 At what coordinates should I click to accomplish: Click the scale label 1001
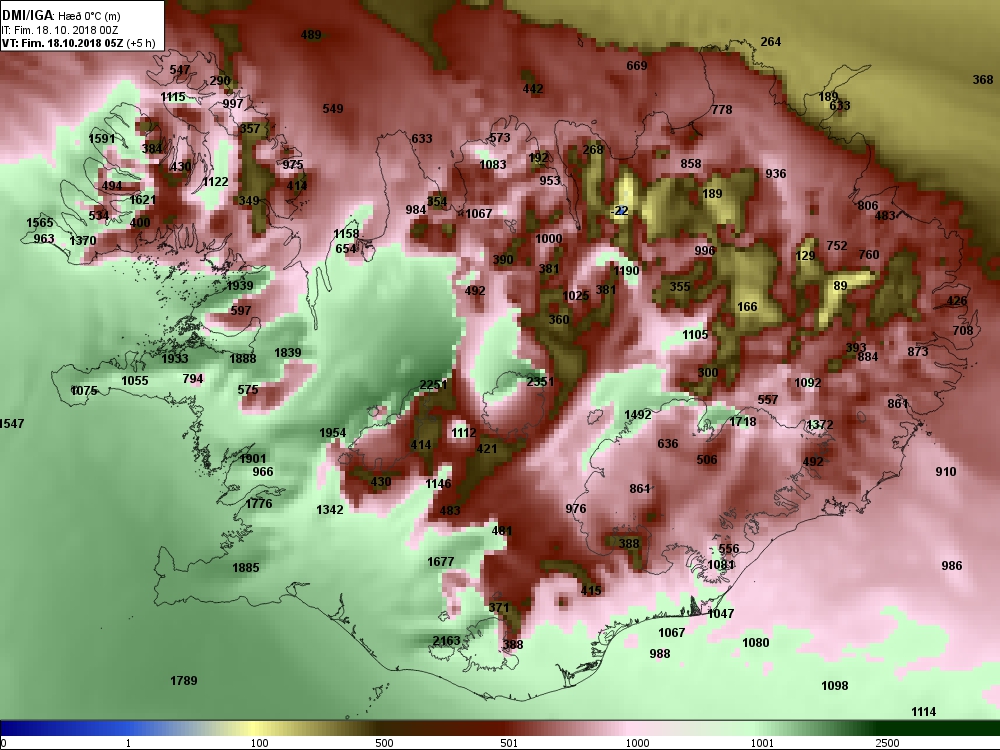(762, 743)
